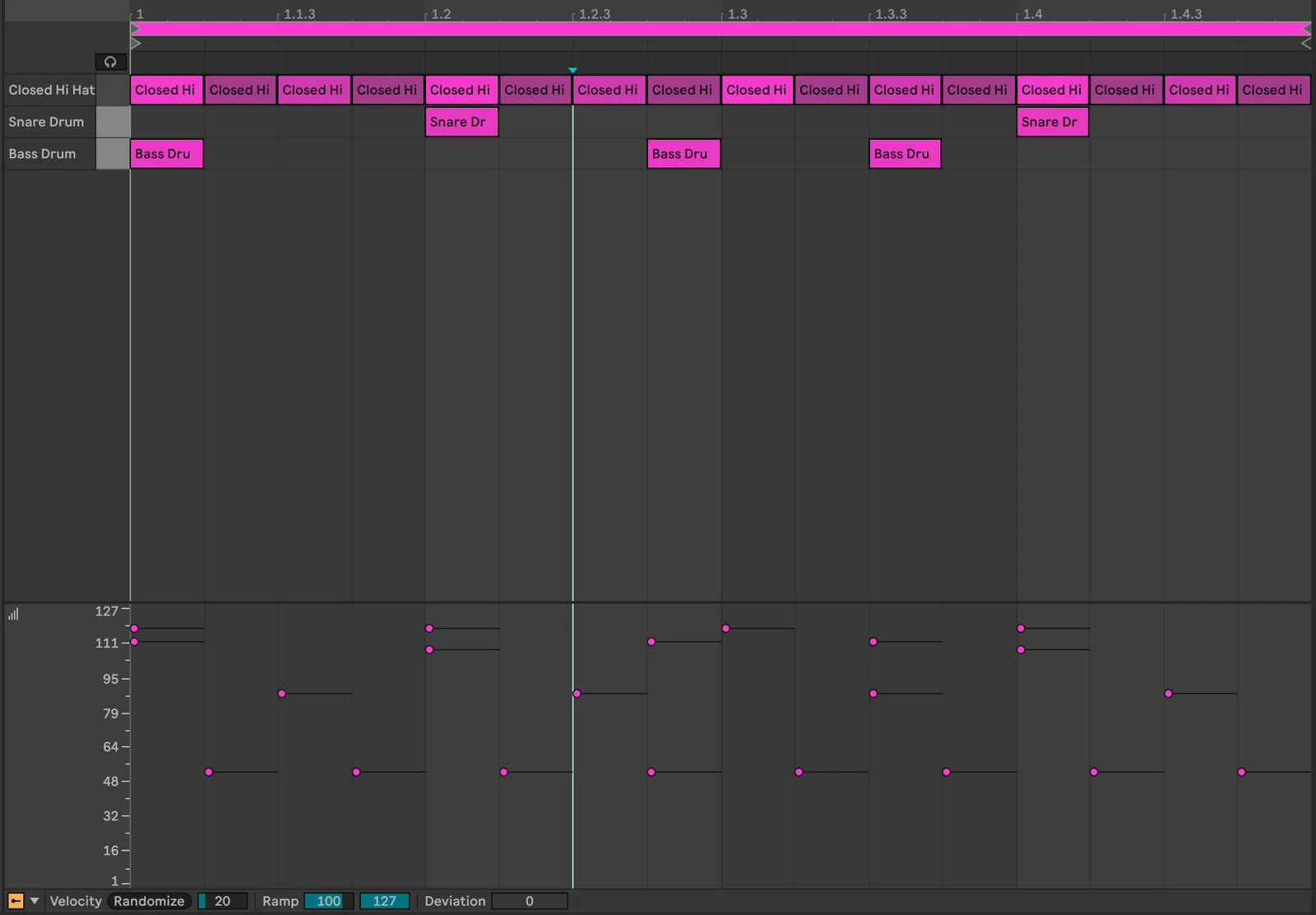Screen dimensions: 1316x915
Task: Click the pink loop brace bar
Action: pos(721,29)
